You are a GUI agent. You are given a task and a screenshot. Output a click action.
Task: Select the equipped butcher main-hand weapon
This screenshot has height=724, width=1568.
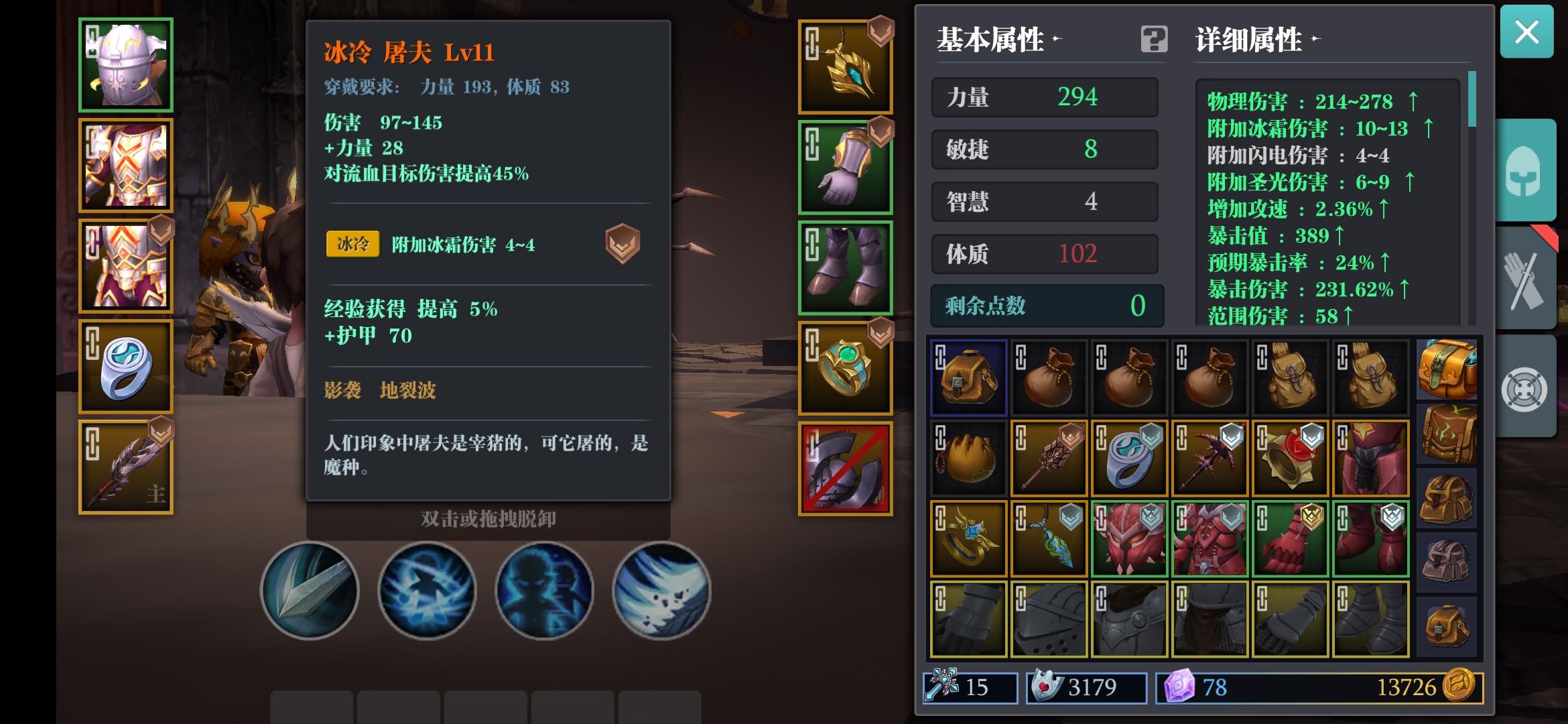coord(126,467)
